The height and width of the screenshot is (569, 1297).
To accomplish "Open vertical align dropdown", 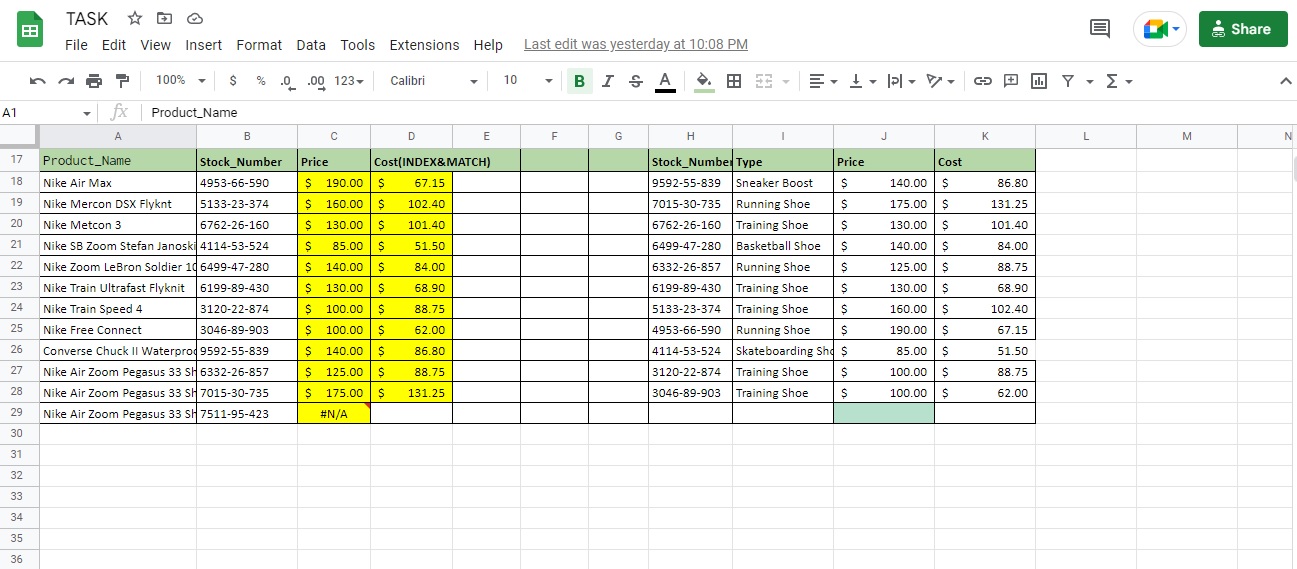I will pos(862,81).
